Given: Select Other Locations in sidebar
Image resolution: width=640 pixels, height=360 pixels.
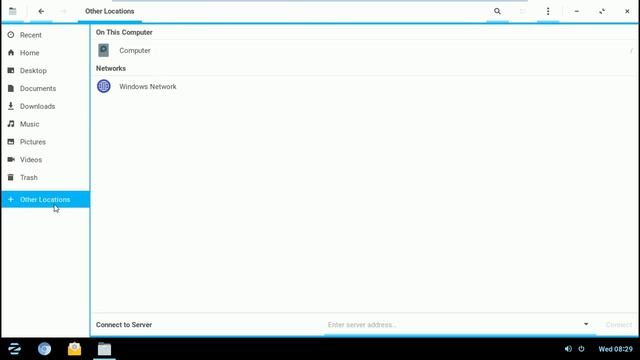Looking at the screenshot, I should tap(45, 200).
